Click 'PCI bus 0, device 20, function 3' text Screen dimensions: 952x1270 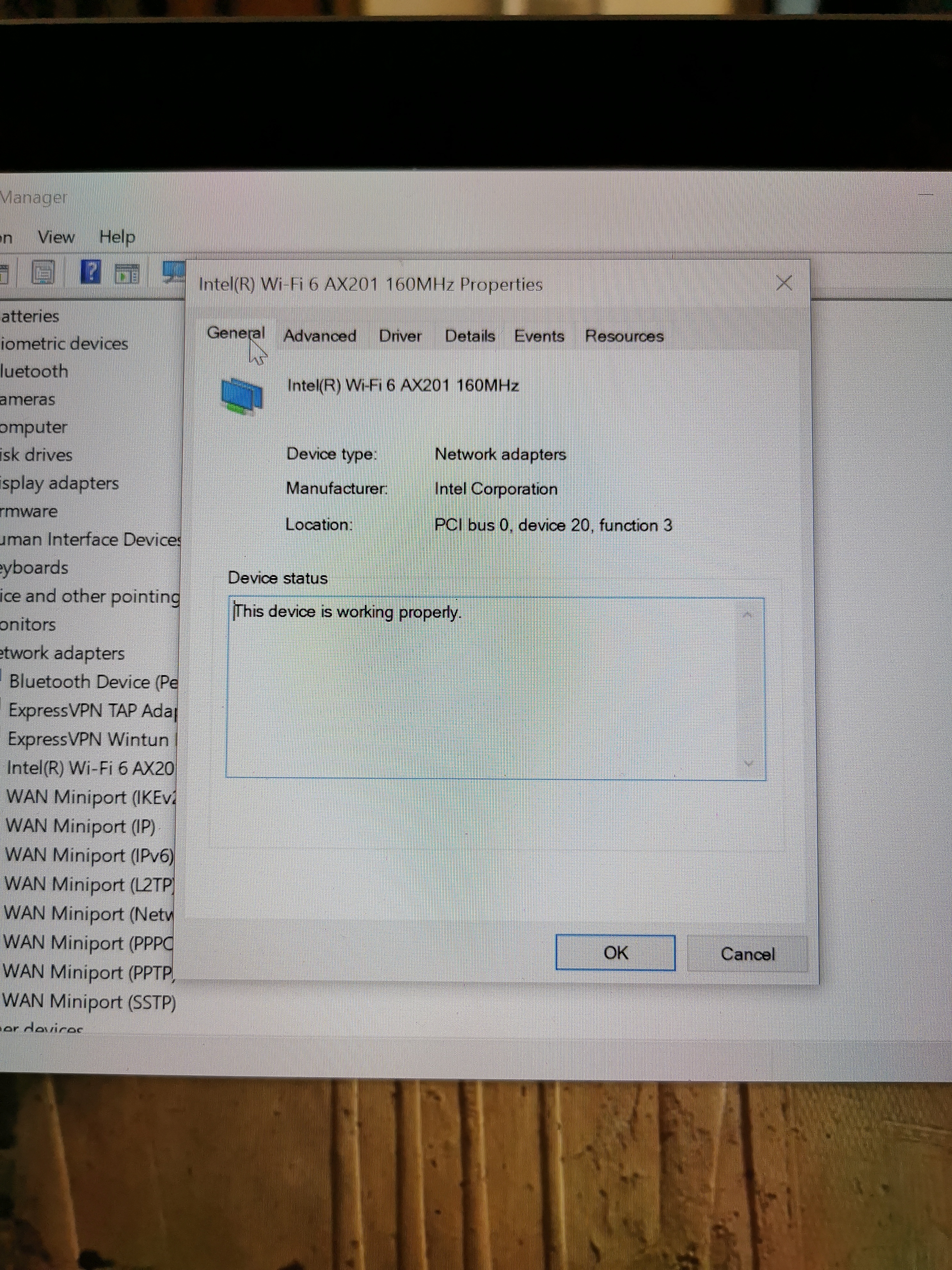[553, 525]
